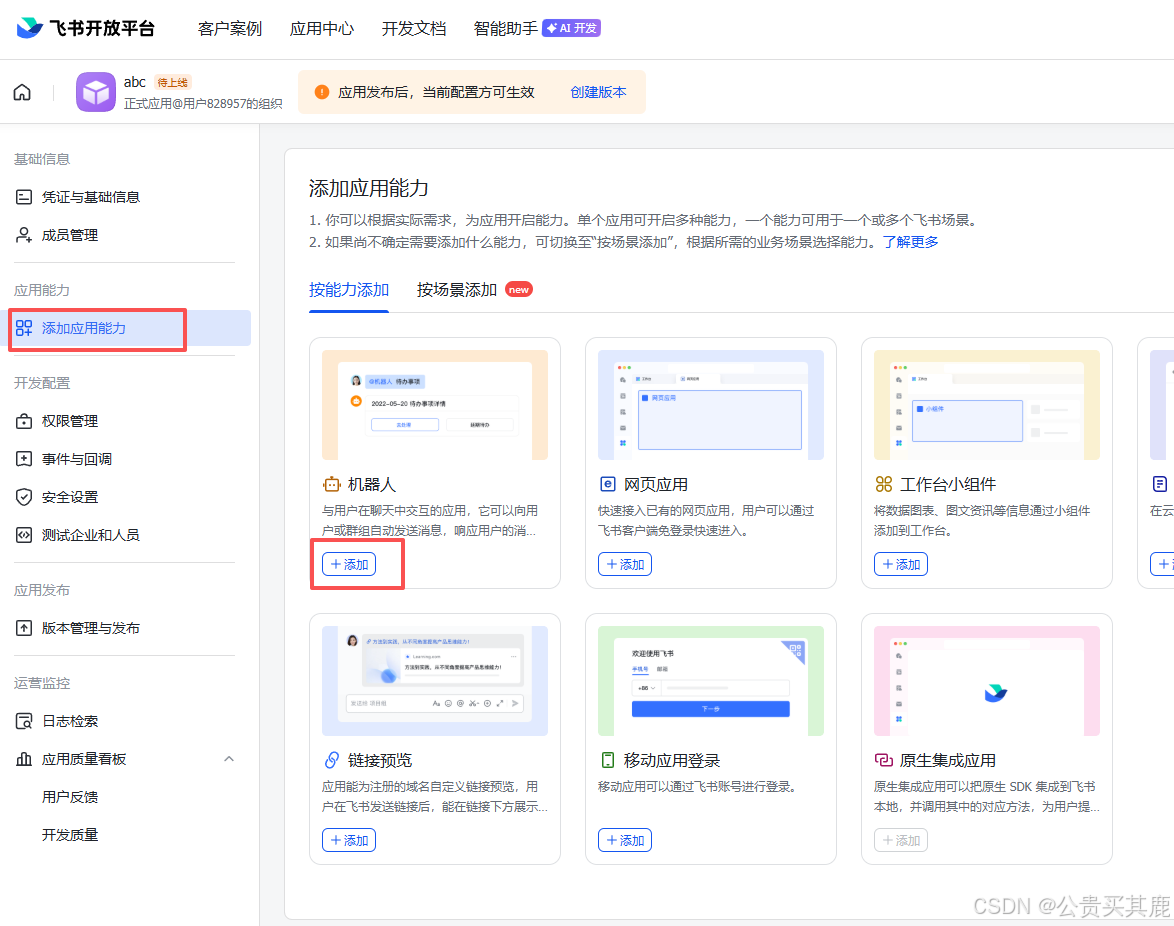Click the 应用质量看板 chart icon
The height and width of the screenshot is (926, 1174).
click(x=24, y=759)
